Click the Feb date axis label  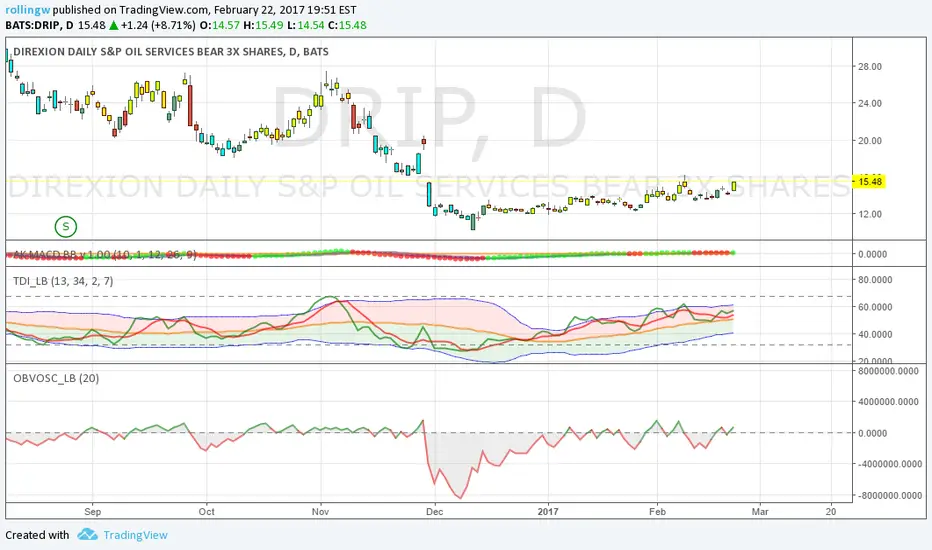click(x=657, y=511)
